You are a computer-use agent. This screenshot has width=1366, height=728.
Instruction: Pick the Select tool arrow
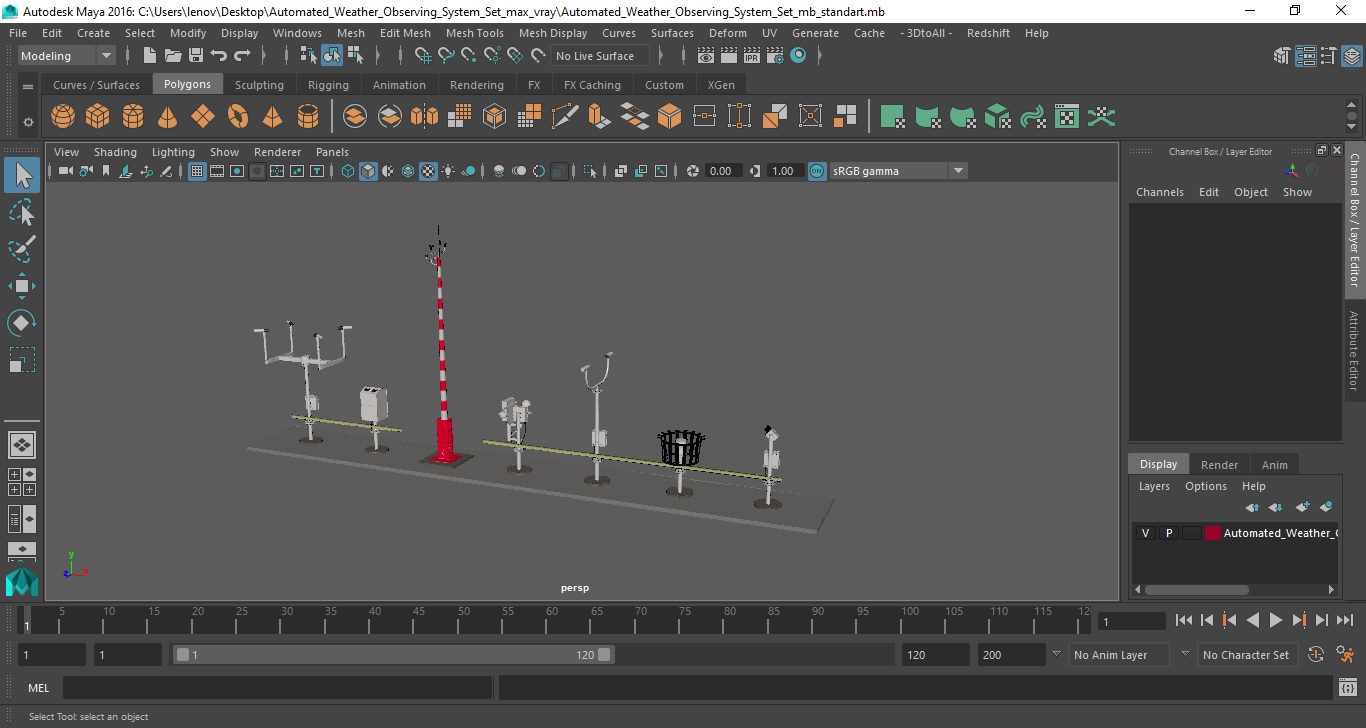(x=22, y=175)
